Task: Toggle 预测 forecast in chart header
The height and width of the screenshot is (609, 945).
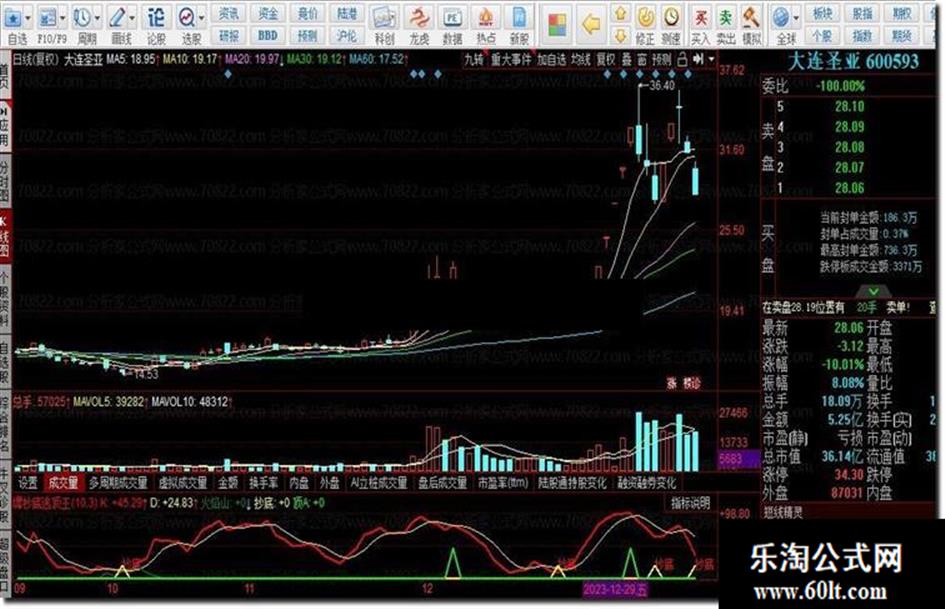Action: click(661, 59)
